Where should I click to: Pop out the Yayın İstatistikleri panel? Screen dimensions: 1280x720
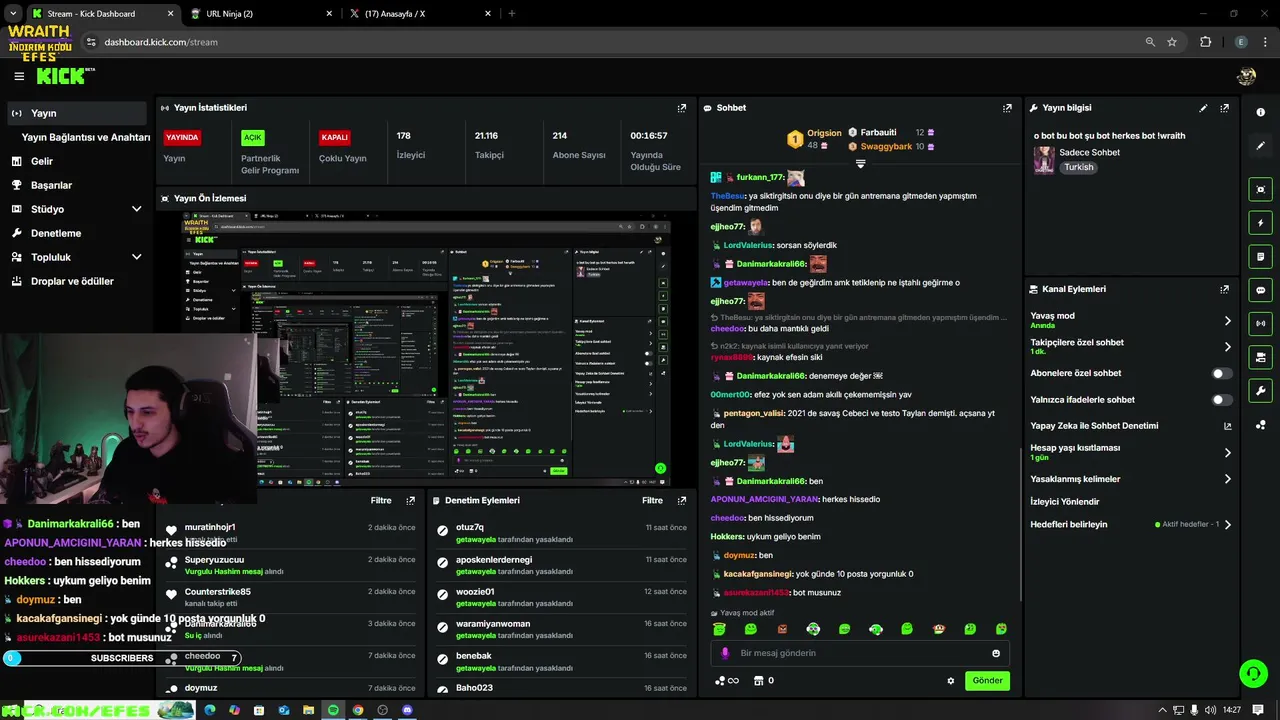pos(682,108)
